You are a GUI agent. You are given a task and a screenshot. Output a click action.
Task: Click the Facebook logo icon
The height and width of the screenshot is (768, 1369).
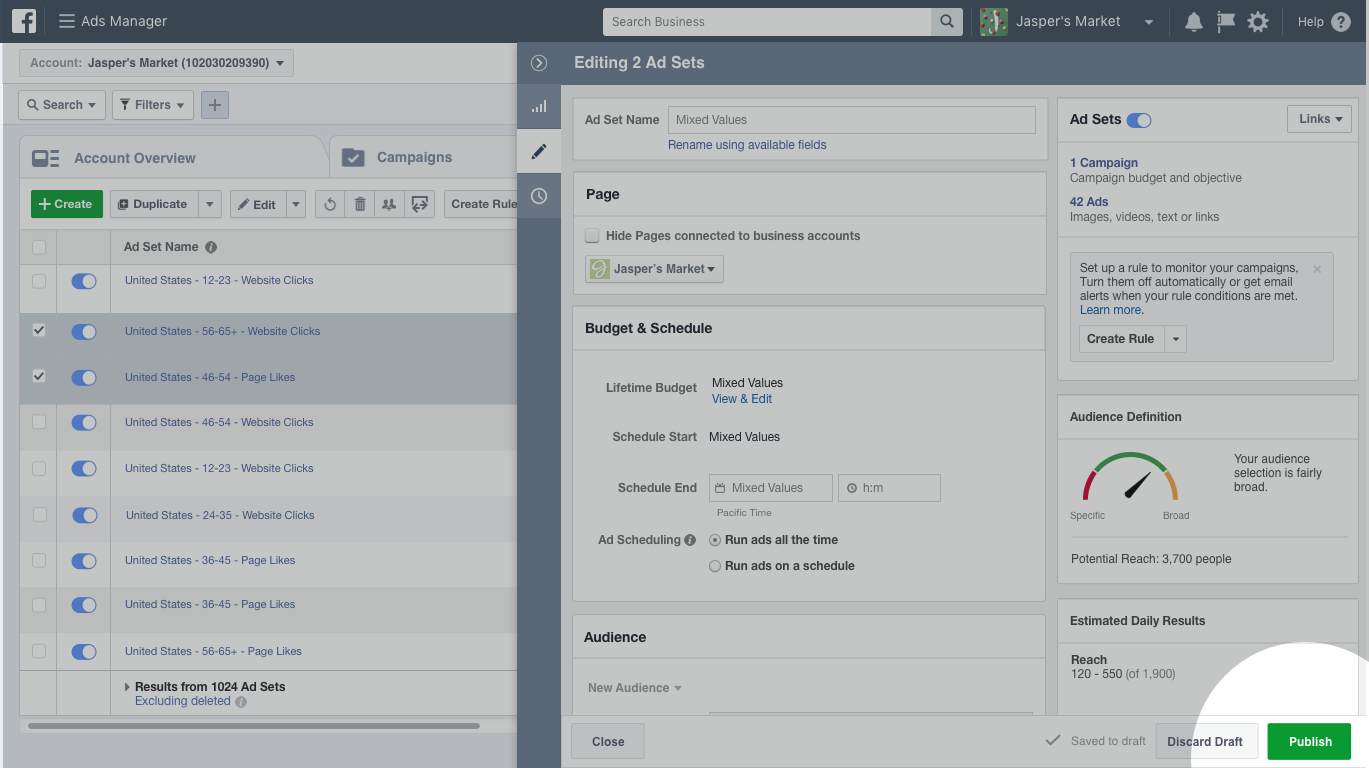[x=24, y=21]
